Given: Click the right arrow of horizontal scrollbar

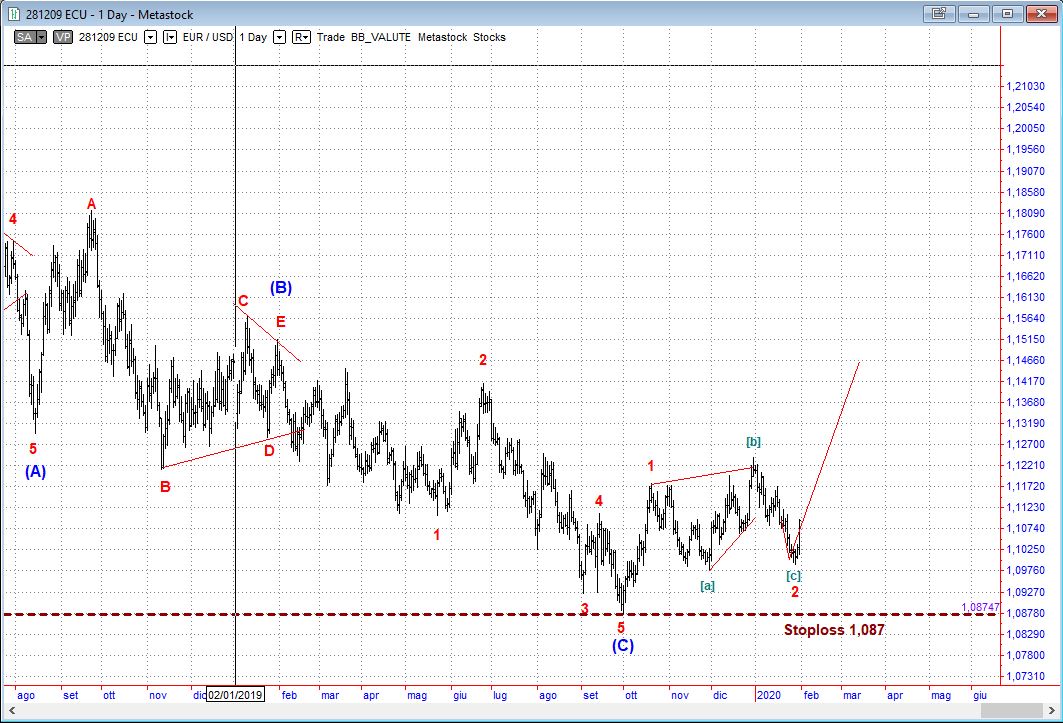Looking at the screenshot, I should coord(1052,710).
